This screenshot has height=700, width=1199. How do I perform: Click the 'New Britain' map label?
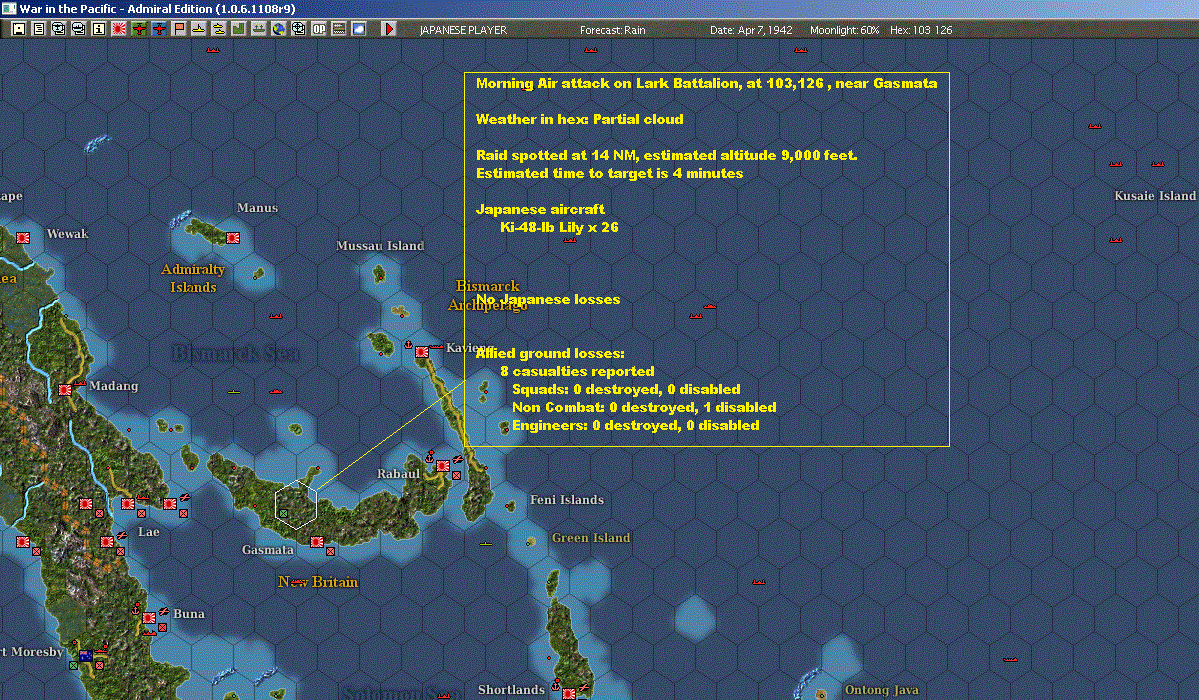(x=318, y=581)
